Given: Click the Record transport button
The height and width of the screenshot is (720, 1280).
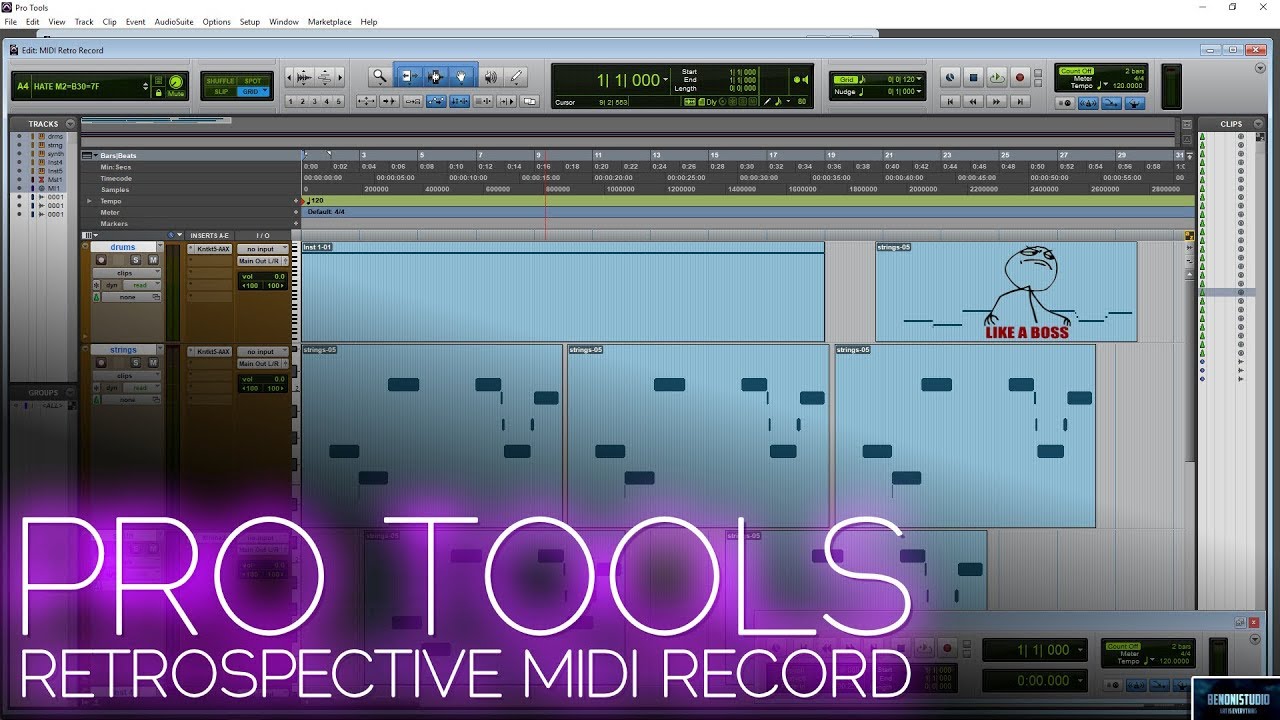Looking at the screenshot, I should point(1020,77).
